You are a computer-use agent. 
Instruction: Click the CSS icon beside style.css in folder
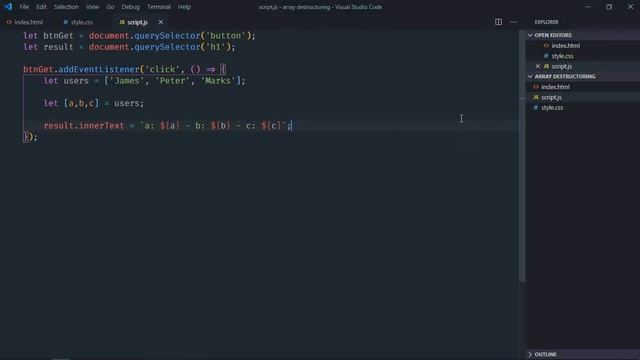[x=536, y=108]
